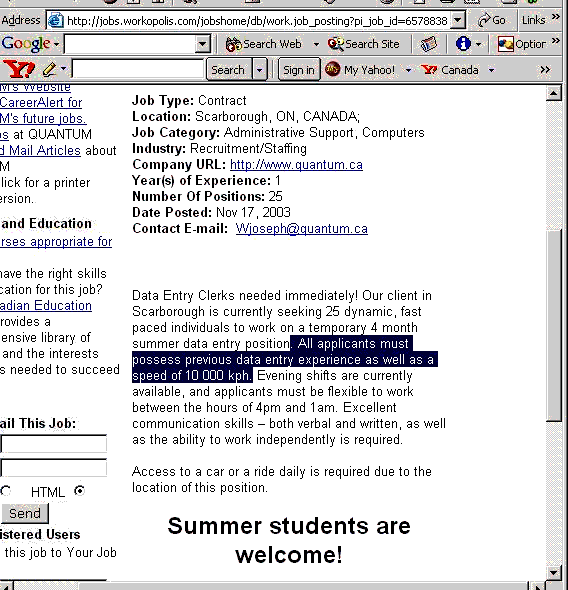The image size is (568, 590).
Task: Open the Yahoo Canada dropdown arrow
Action: 491,70
